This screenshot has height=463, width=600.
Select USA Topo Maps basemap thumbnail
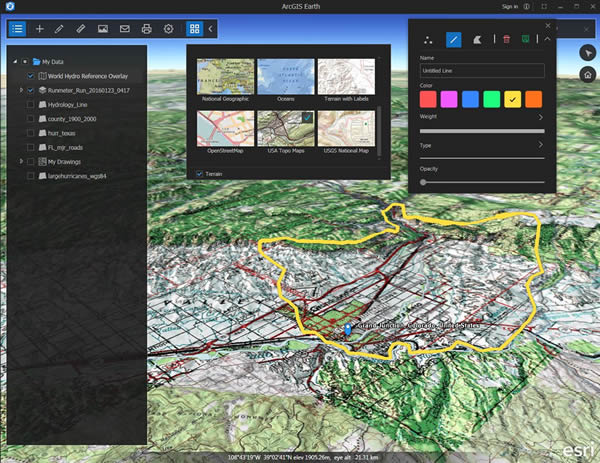pos(286,129)
